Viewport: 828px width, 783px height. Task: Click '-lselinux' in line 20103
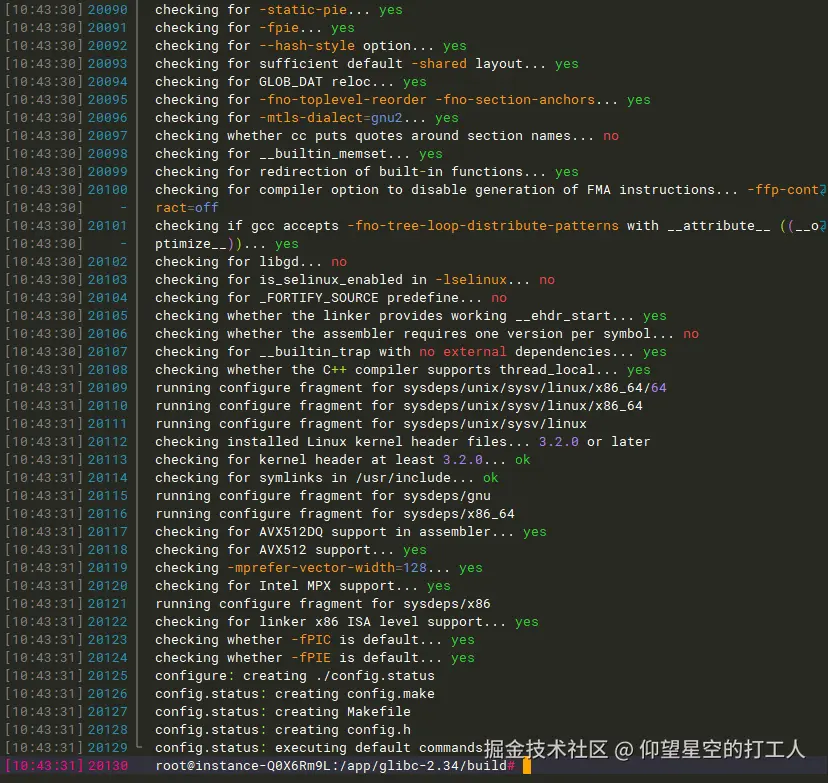point(471,279)
